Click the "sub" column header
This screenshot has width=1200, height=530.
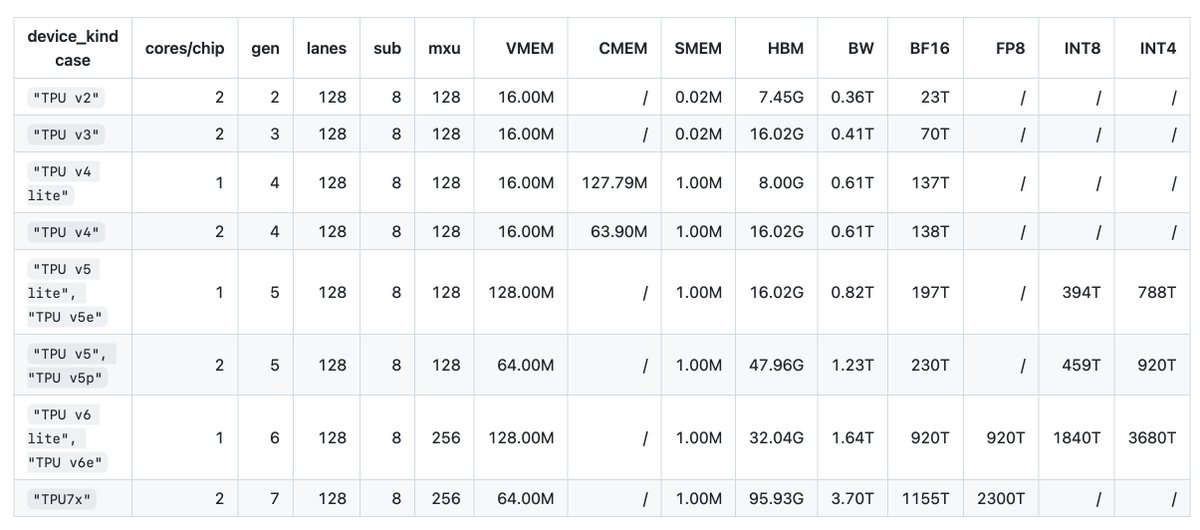click(x=387, y=47)
